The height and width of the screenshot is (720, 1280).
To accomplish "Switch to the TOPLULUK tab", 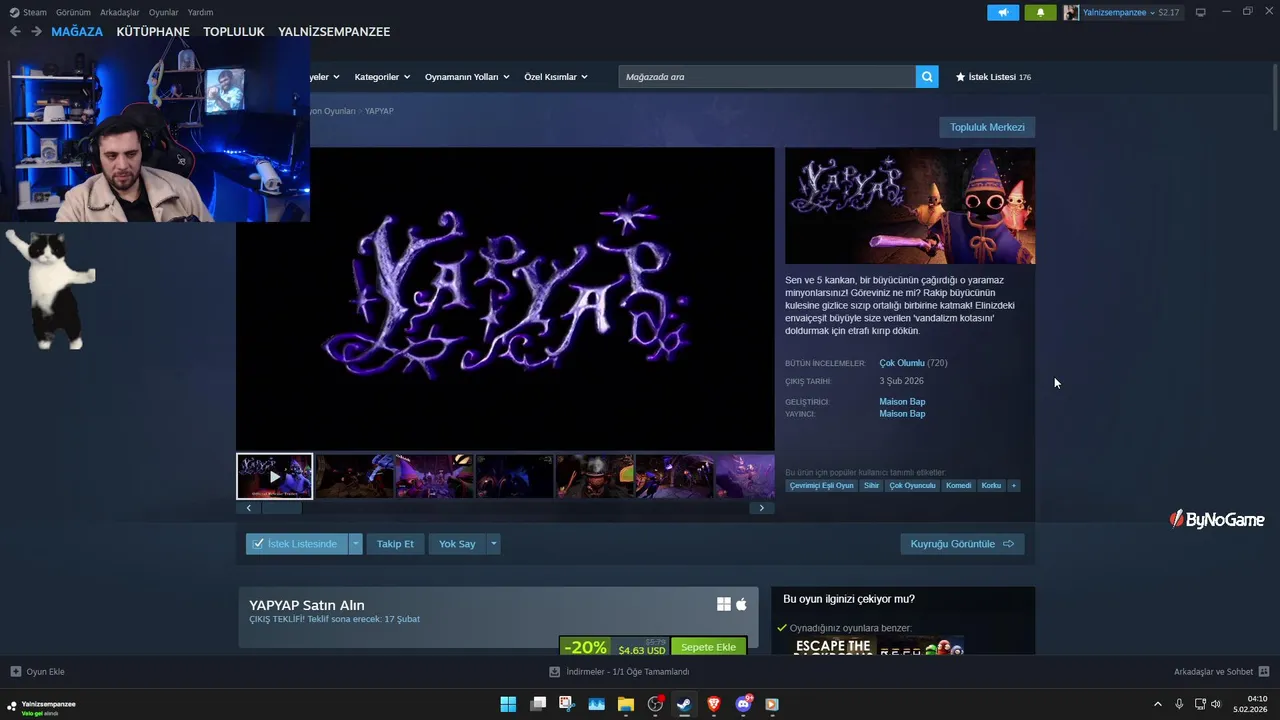I will click(x=234, y=32).
